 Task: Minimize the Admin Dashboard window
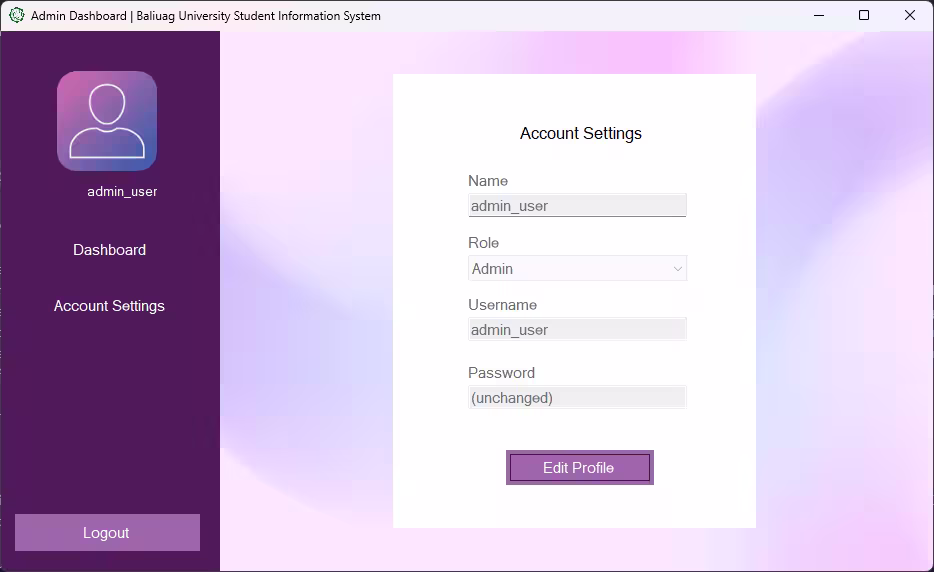point(819,15)
